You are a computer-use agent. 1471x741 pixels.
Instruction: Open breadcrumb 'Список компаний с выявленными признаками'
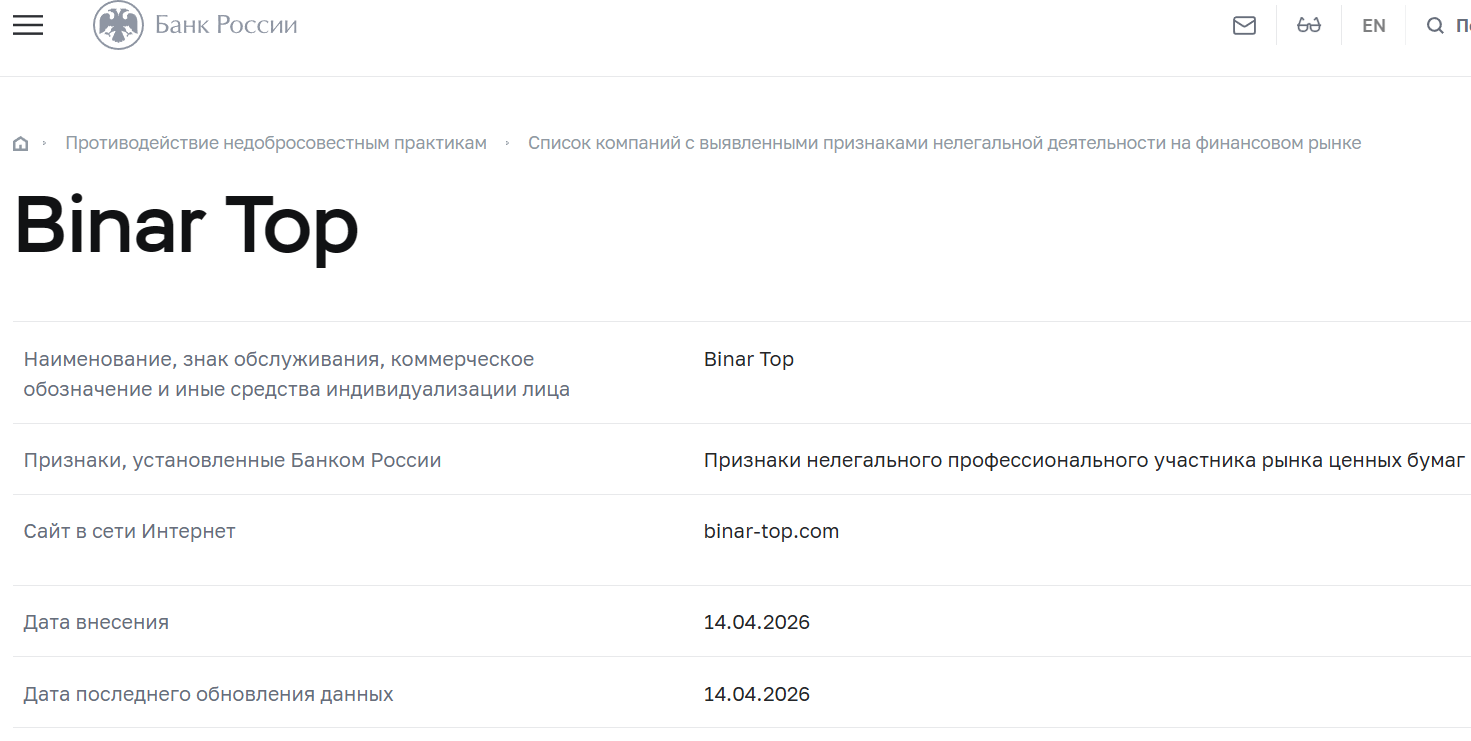(x=945, y=142)
